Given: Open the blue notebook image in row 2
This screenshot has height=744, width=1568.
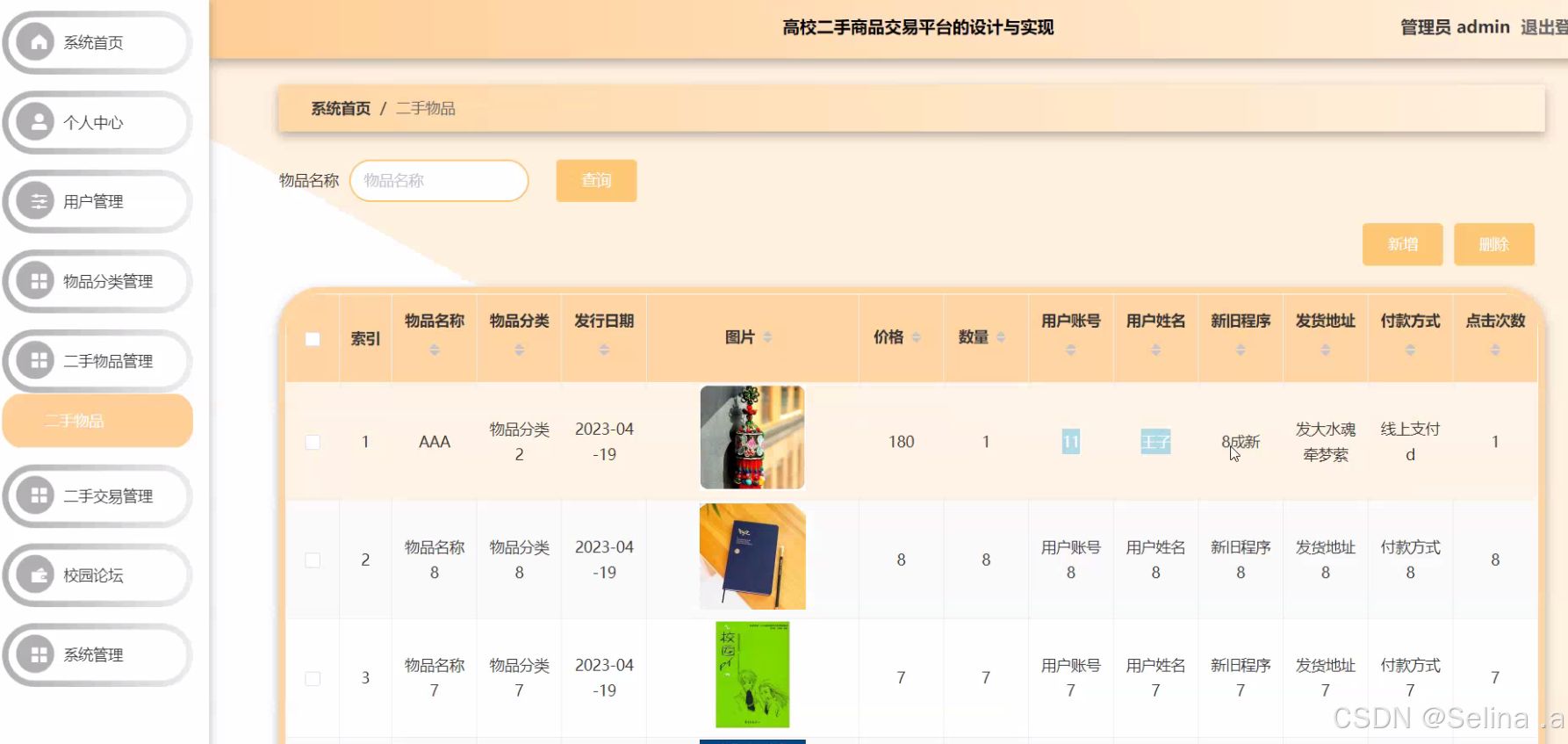Looking at the screenshot, I should (x=752, y=556).
